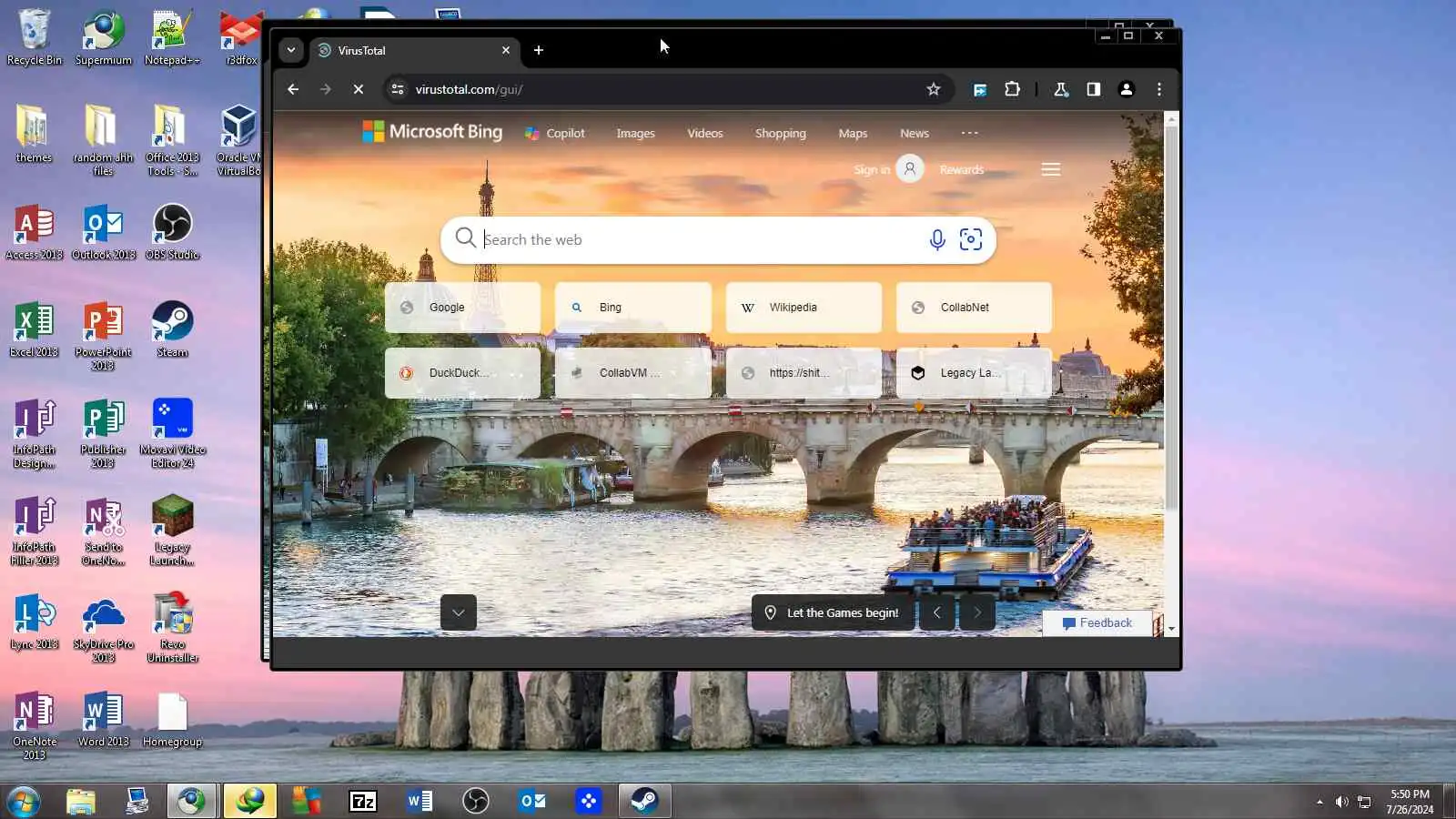The height and width of the screenshot is (819, 1456).
Task: Open 7-Zip from the taskbar
Action: 362,801
